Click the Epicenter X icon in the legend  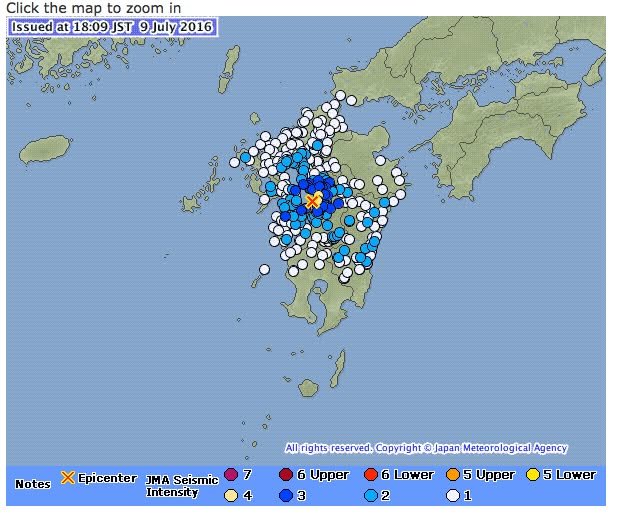68,478
